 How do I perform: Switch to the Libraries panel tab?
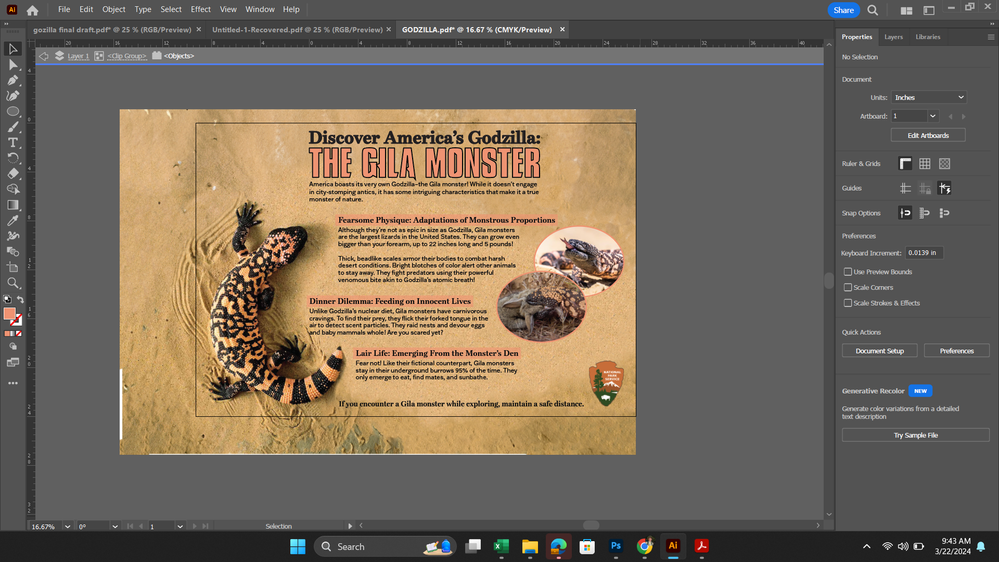click(x=928, y=37)
